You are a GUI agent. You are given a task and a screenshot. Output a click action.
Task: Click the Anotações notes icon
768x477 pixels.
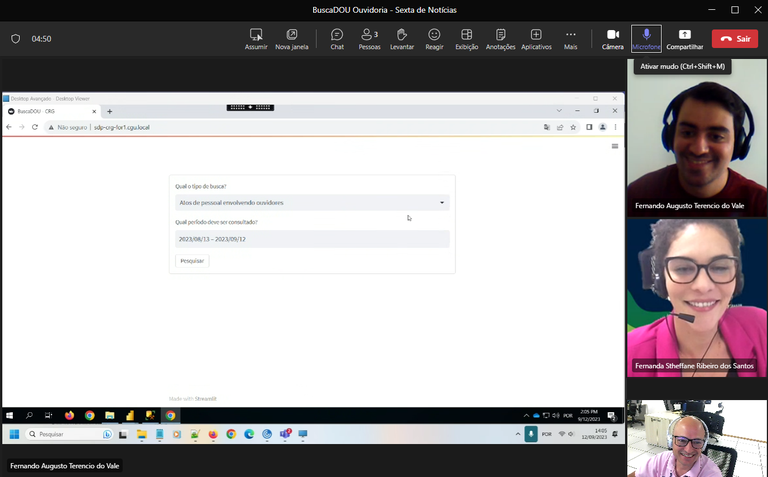point(500,38)
